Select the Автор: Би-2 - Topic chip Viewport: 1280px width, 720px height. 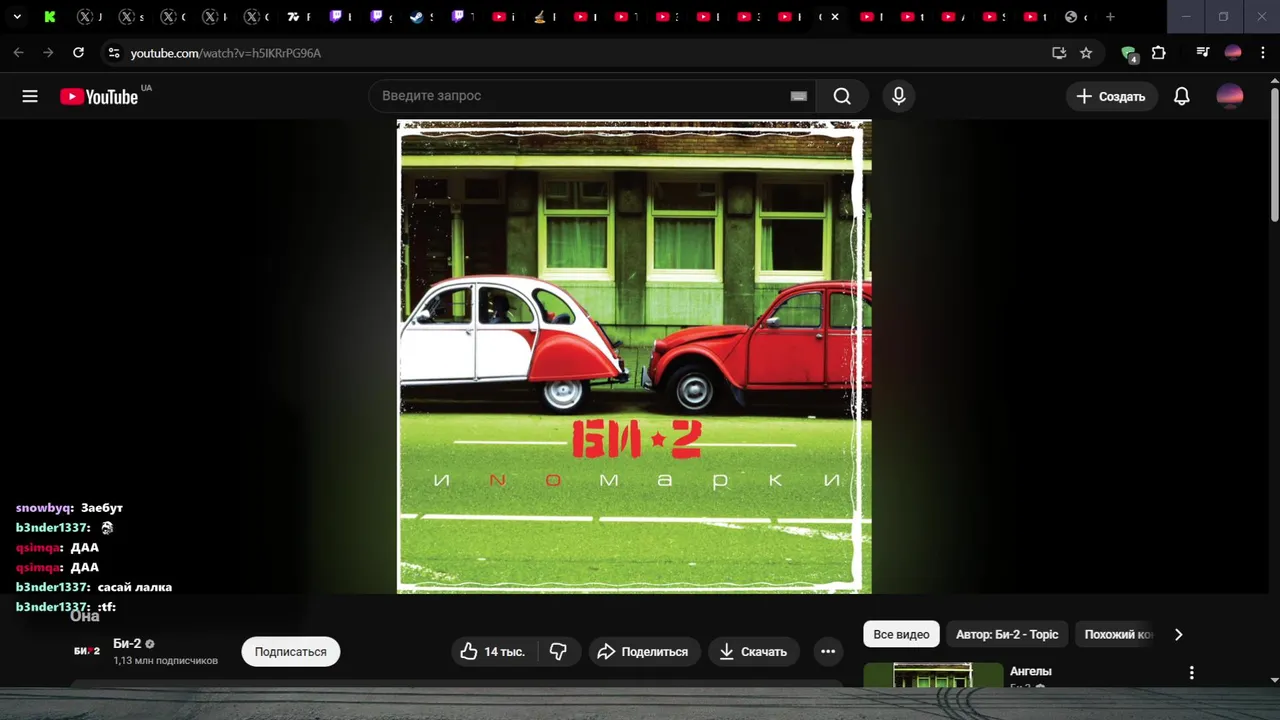point(1006,634)
